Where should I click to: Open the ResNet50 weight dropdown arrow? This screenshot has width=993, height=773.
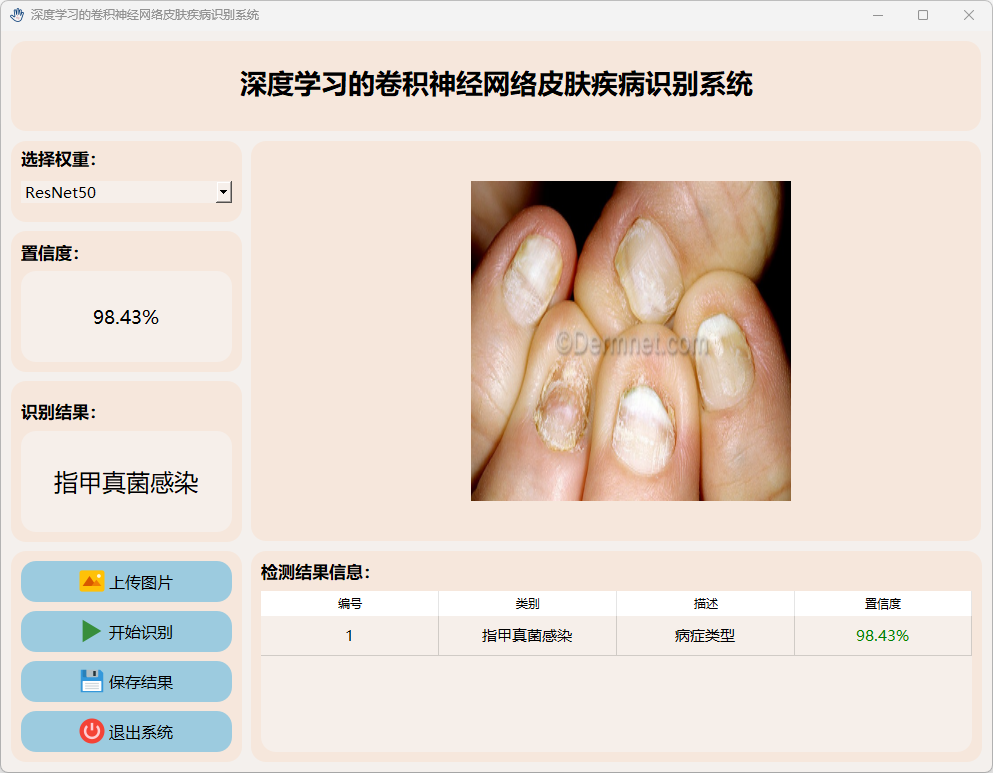(223, 192)
